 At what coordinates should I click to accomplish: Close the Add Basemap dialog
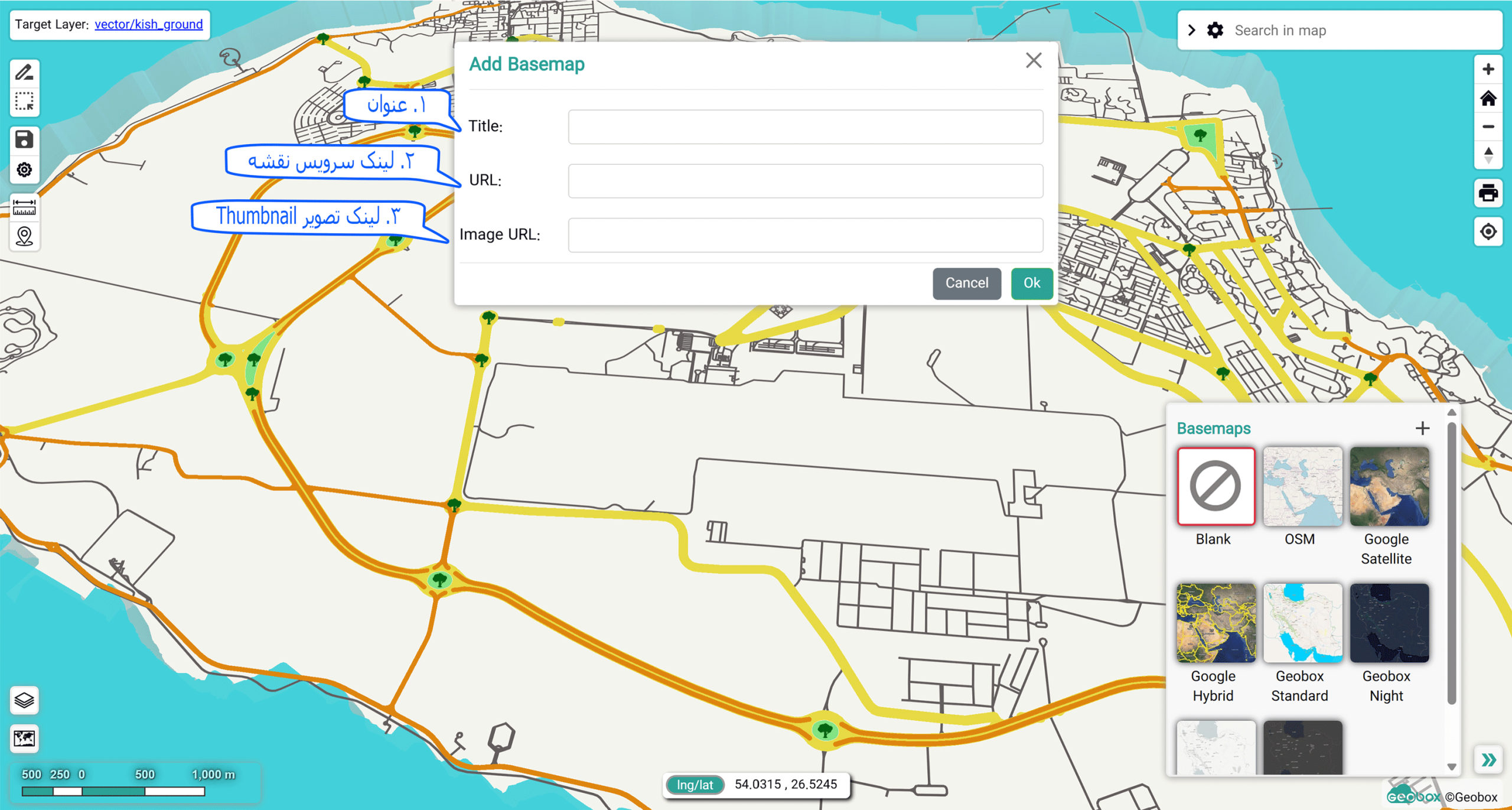click(x=1034, y=60)
